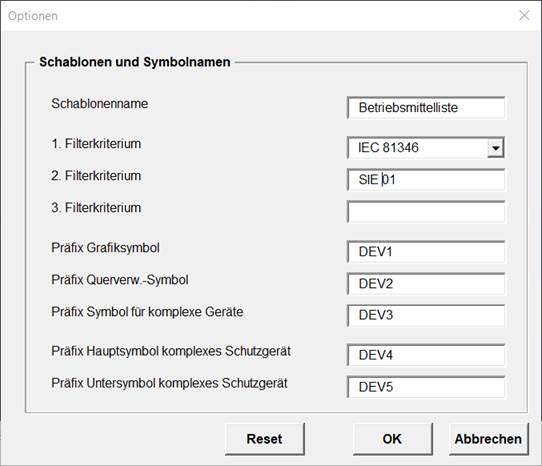Screen dimensions: 542x466
Task: Click the DEV1 Präfix Grafiksymbol field
Action: click(x=426, y=252)
